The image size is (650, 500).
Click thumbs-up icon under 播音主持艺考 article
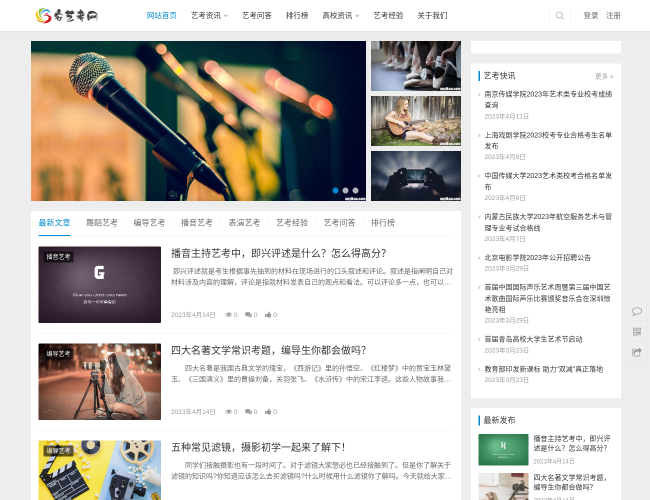268,315
